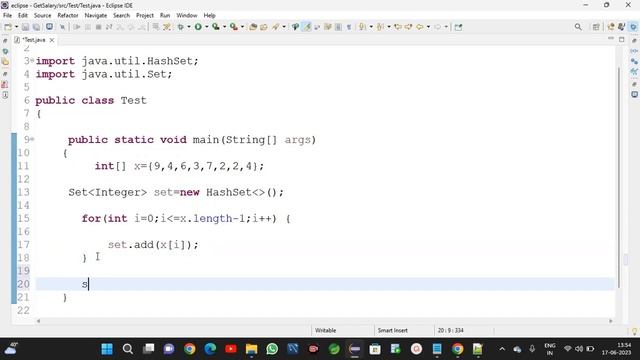This screenshot has height=360, width=640.
Task: Open the Refactor menu
Action: tap(68, 15)
